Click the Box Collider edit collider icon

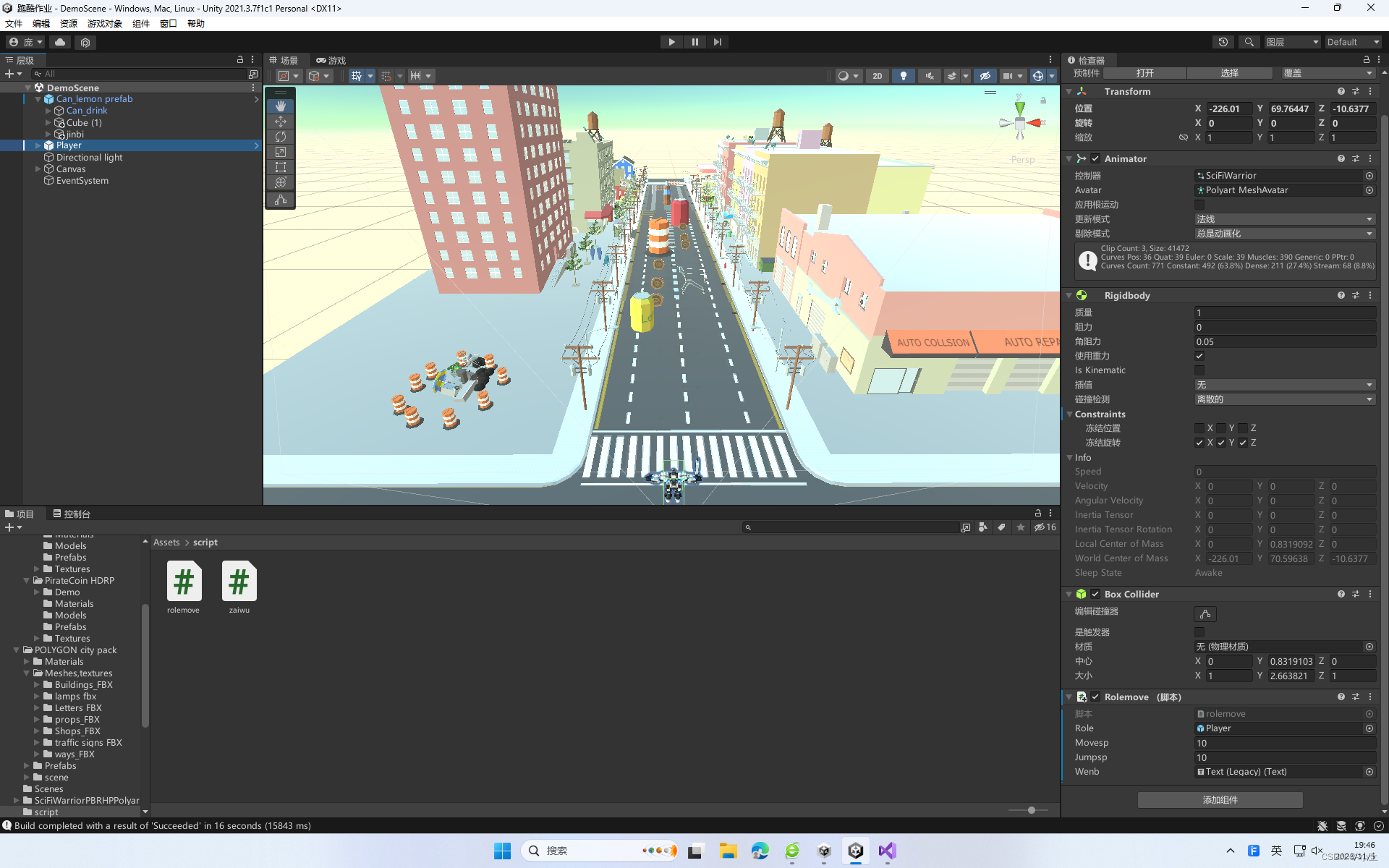[1205, 614]
